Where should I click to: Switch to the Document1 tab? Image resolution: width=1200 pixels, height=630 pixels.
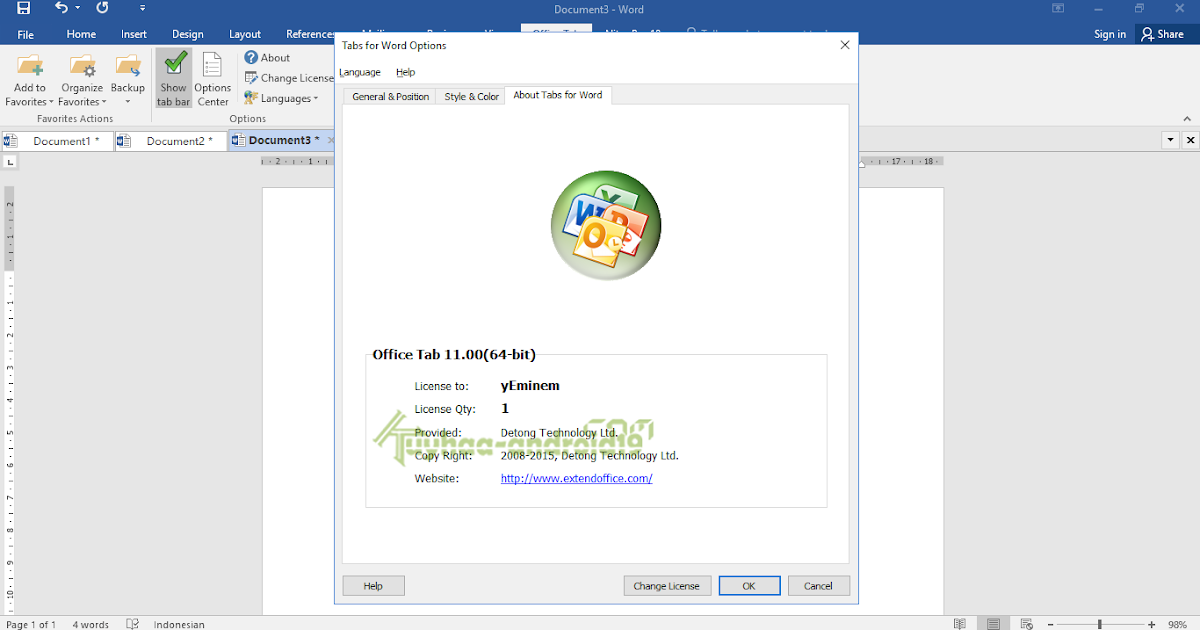[57, 141]
